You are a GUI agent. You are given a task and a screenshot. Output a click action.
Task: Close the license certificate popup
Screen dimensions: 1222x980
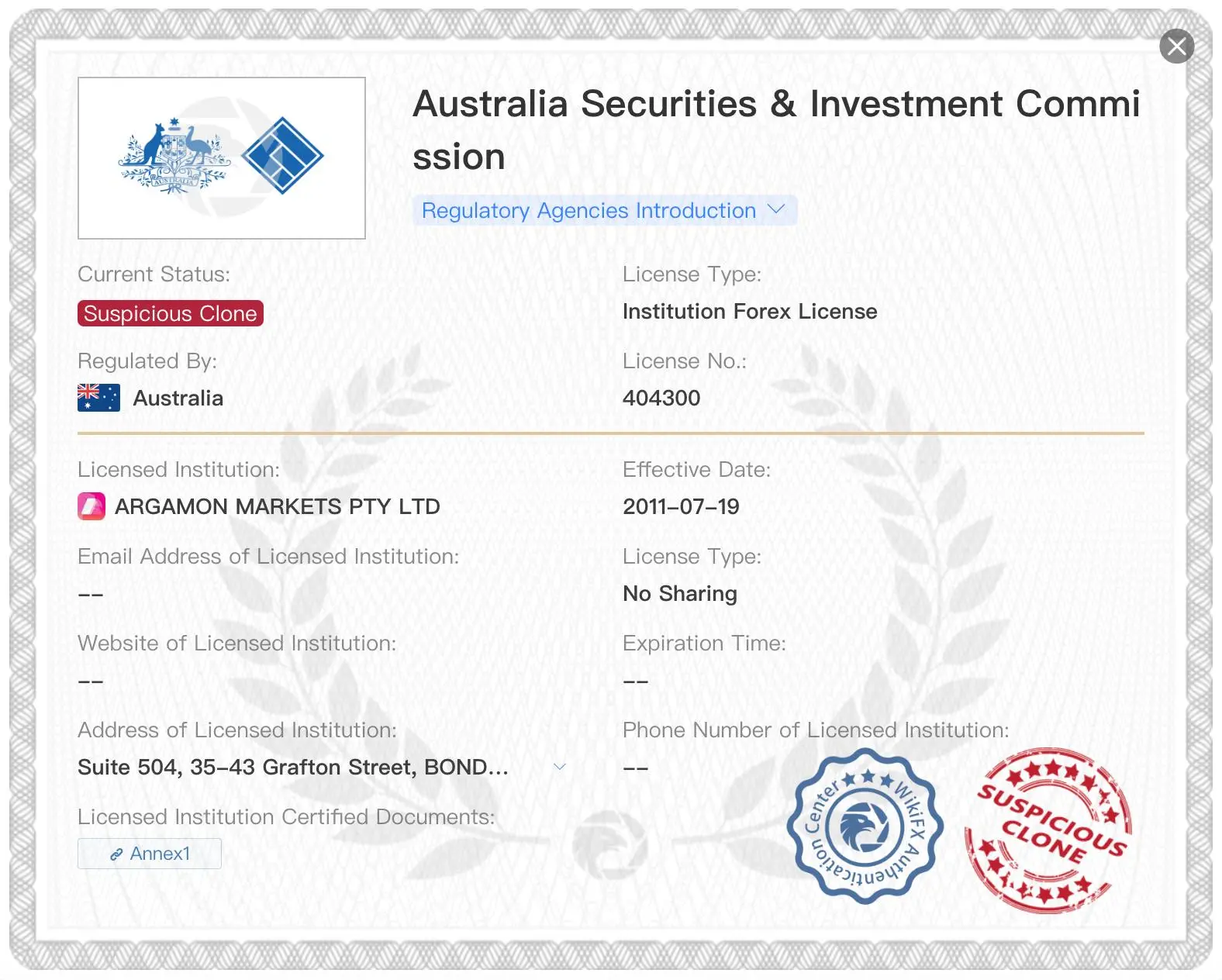tap(1176, 47)
